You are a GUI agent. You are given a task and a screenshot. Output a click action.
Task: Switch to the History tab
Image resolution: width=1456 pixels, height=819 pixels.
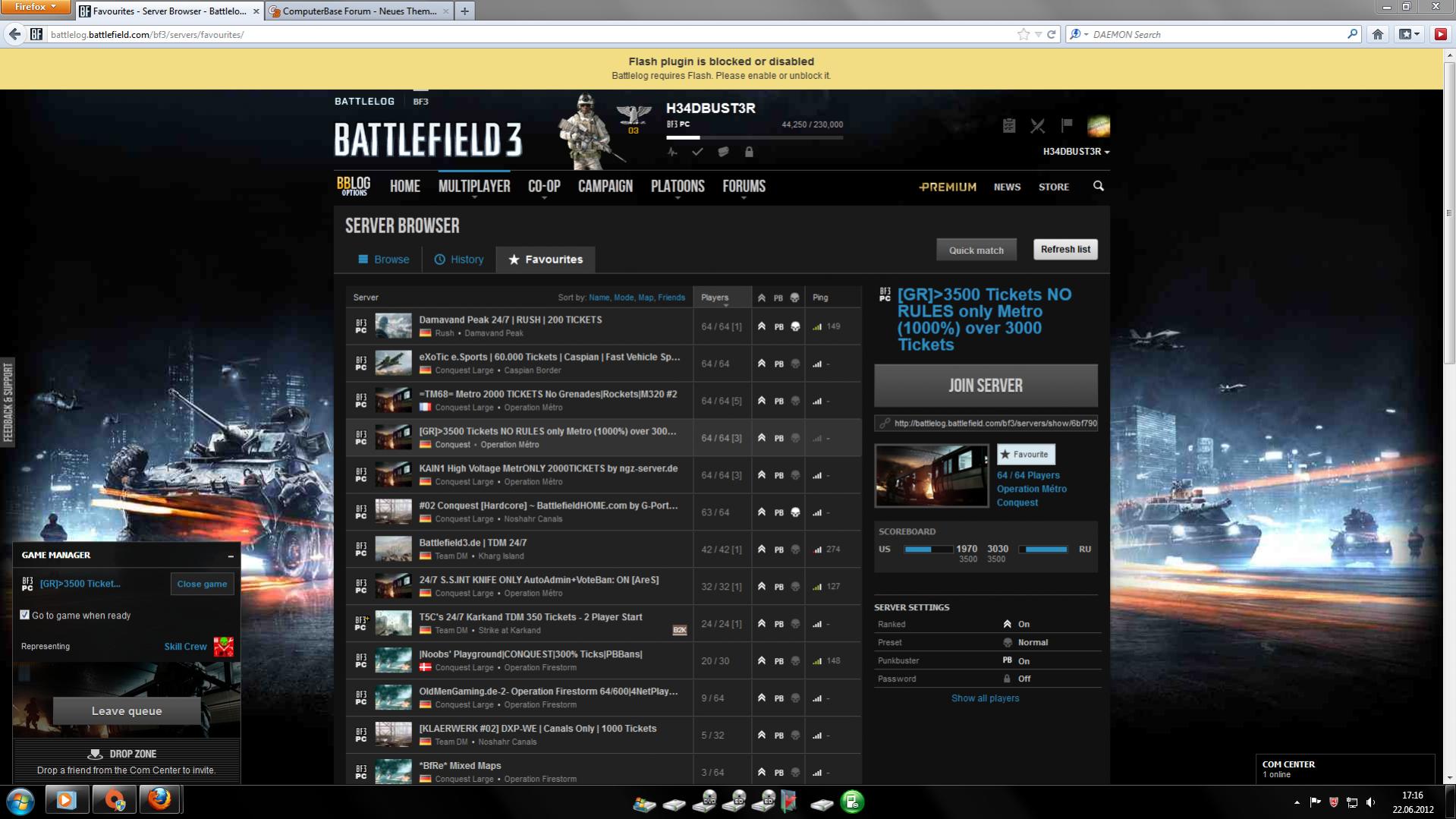pos(459,260)
